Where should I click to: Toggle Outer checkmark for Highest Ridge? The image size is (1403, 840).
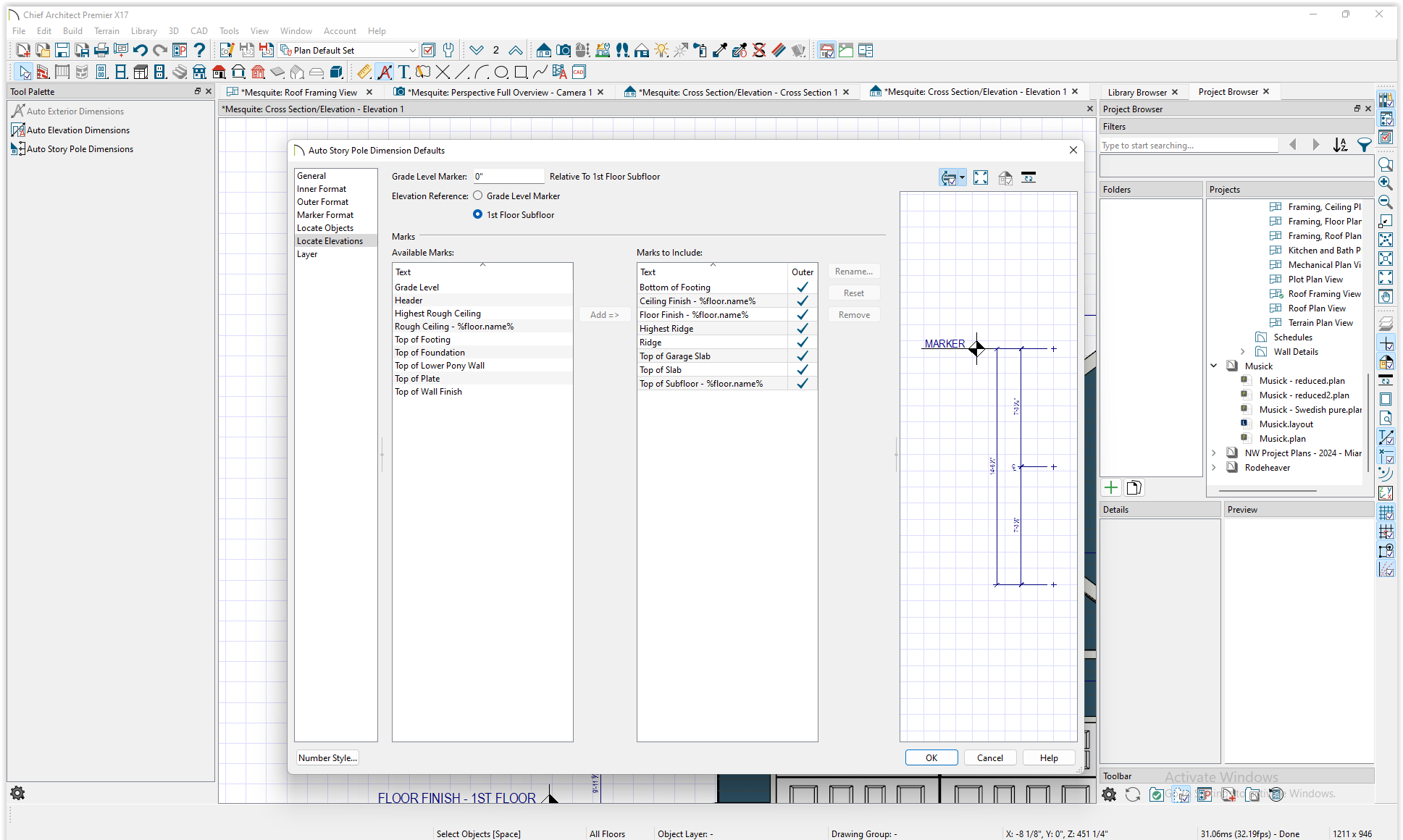[x=802, y=329]
